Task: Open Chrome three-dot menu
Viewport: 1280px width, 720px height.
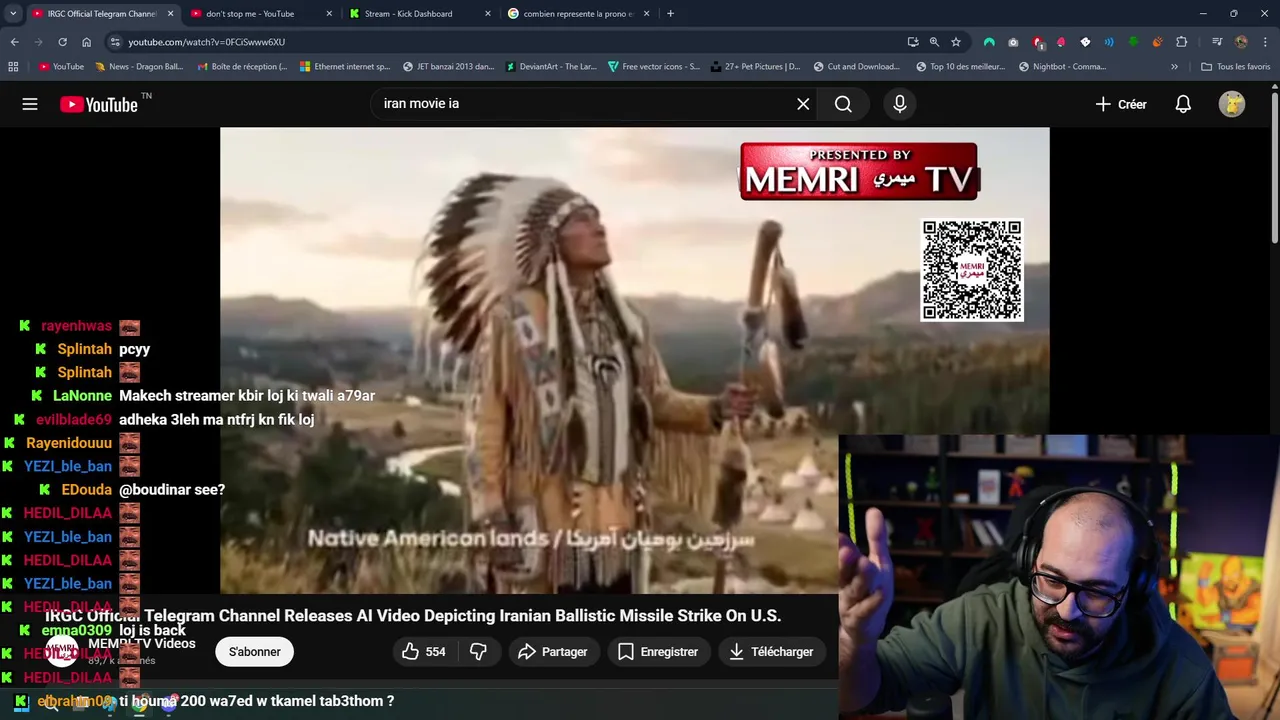Action: (1264, 42)
